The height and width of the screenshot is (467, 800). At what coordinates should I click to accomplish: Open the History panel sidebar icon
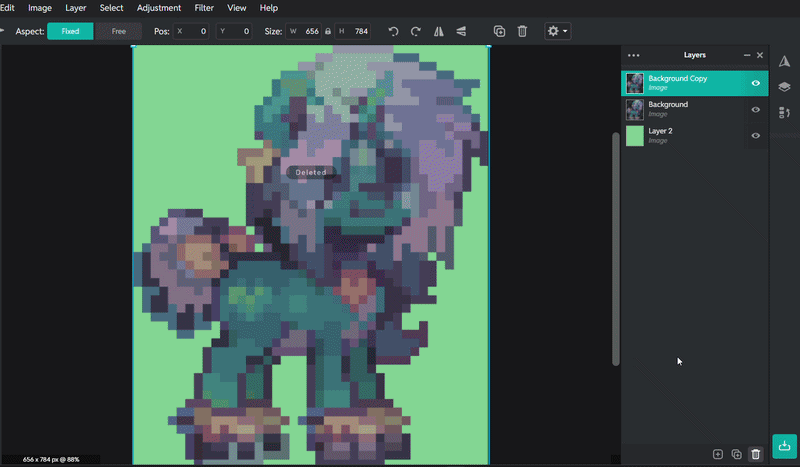click(x=784, y=112)
